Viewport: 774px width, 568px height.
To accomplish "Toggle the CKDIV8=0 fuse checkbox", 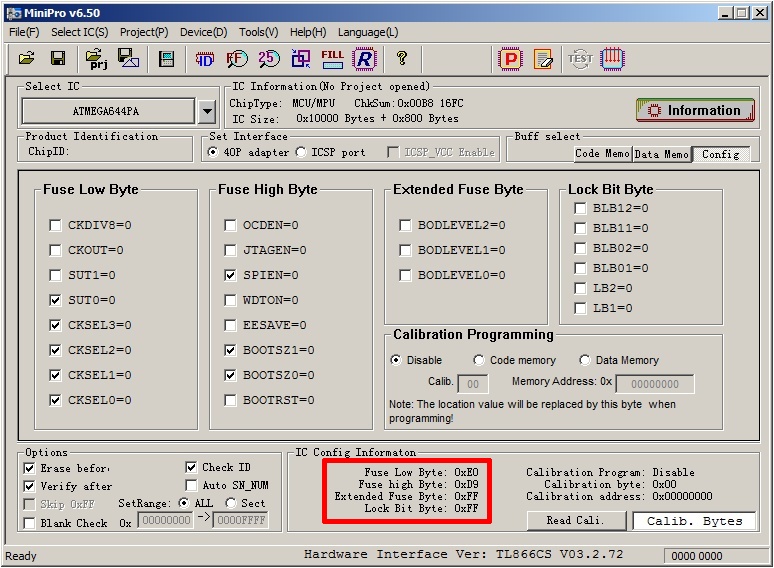I will click(55, 226).
